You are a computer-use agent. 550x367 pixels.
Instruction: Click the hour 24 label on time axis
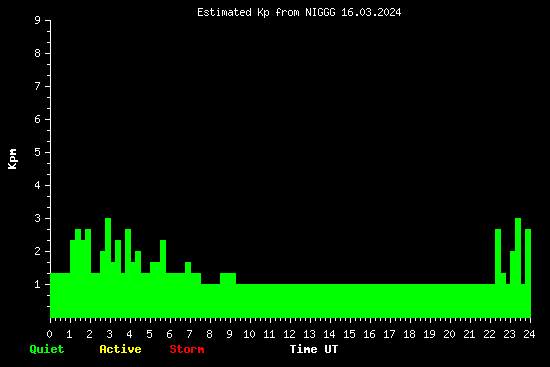coord(529,334)
